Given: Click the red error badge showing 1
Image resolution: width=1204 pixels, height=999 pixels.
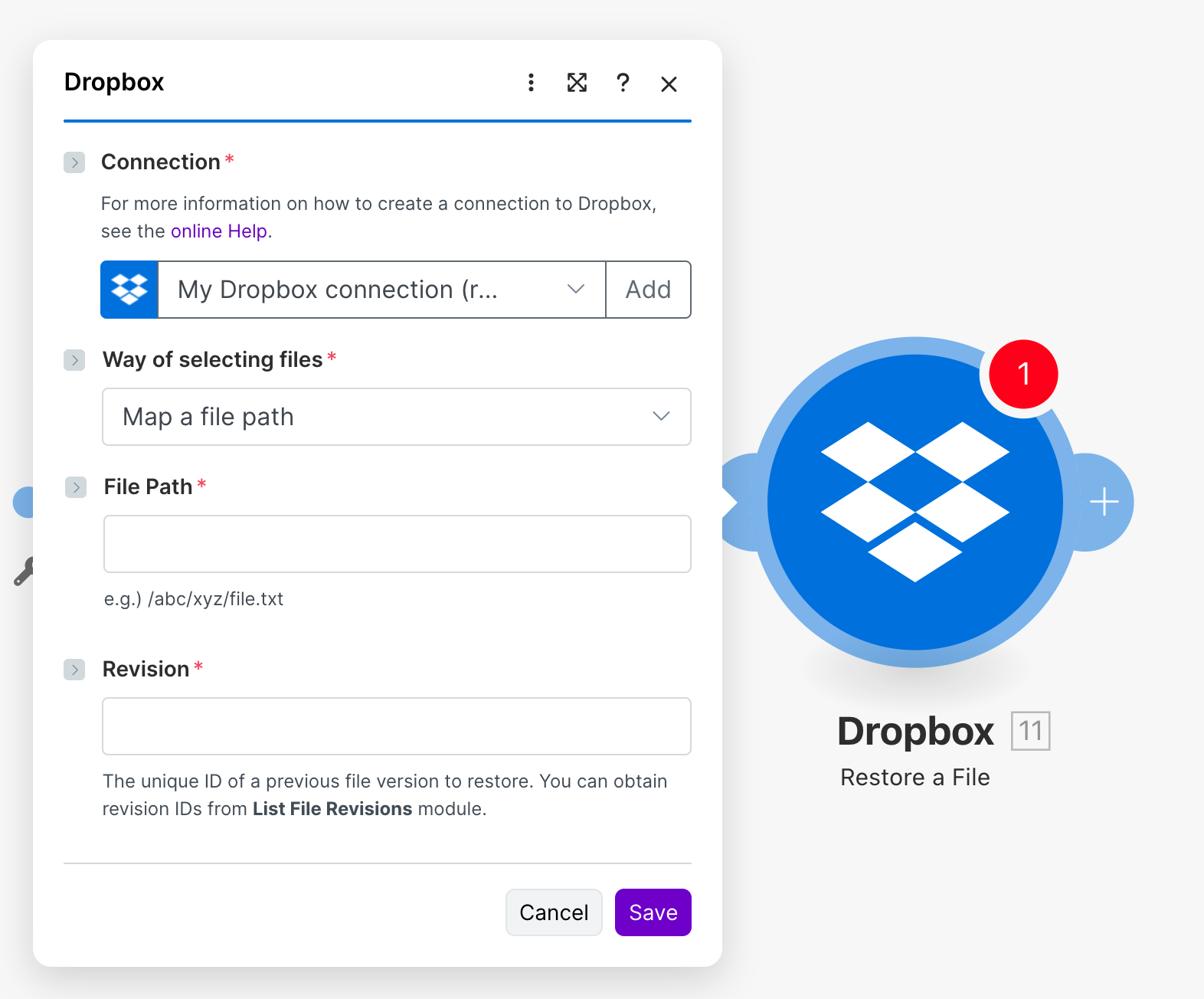Looking at the screenshot, I should (x=1023, y=374).
